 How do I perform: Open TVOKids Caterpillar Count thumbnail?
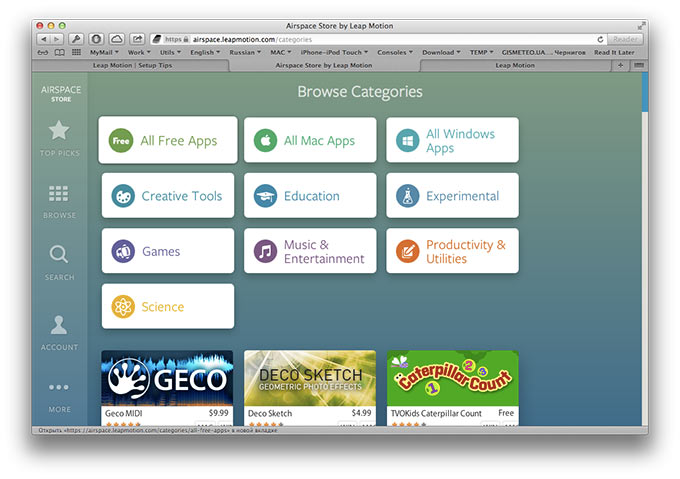[x=452, y=378]
